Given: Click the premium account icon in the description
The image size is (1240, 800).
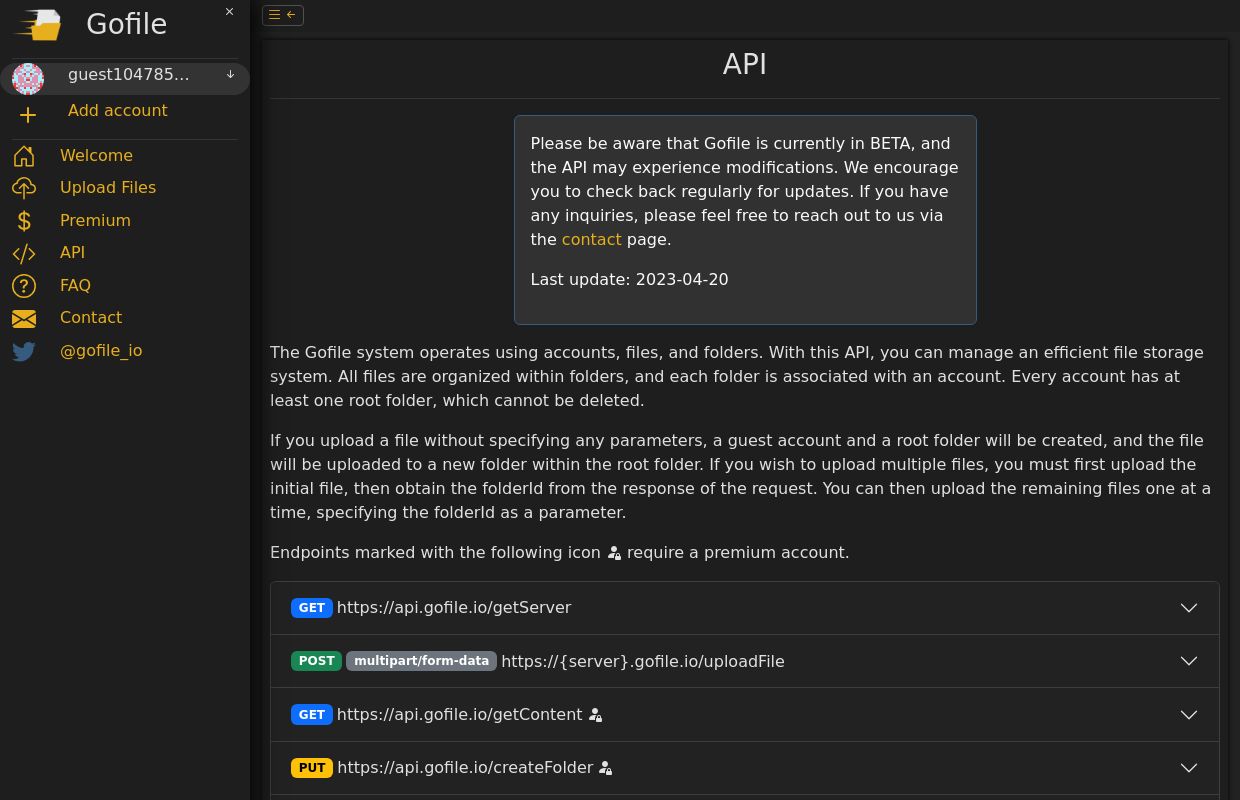Looking at the screenshot, I should 614,553.
